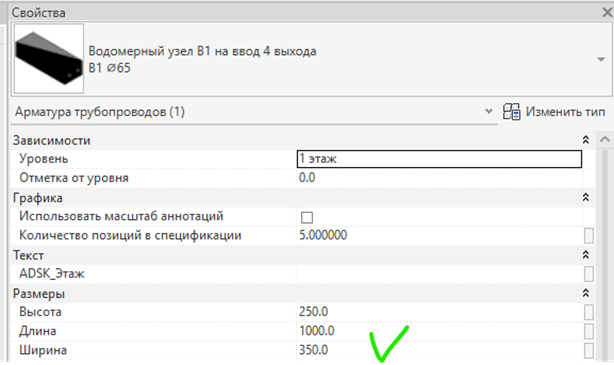
Task: Open the type selector dropdown arrow
Action: (601, 60)
